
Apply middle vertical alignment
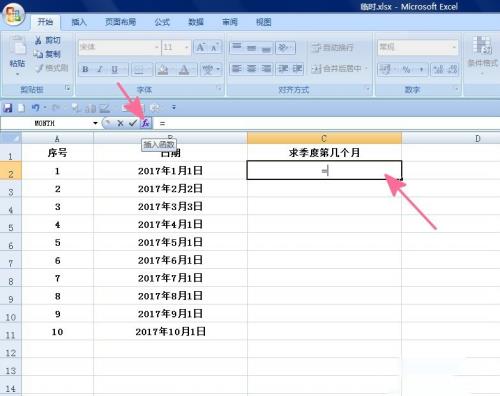pyautogui.click(x=251, y=48)
